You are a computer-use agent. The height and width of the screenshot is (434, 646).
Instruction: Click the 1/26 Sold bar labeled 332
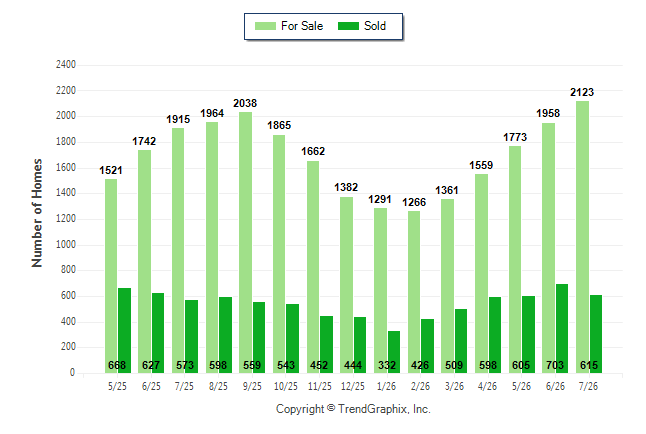pyautogui.click(x=393, y=352)
